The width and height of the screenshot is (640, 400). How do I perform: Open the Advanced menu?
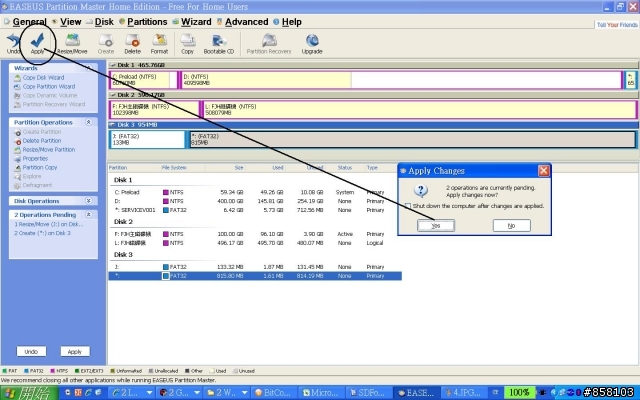(247, 22)
